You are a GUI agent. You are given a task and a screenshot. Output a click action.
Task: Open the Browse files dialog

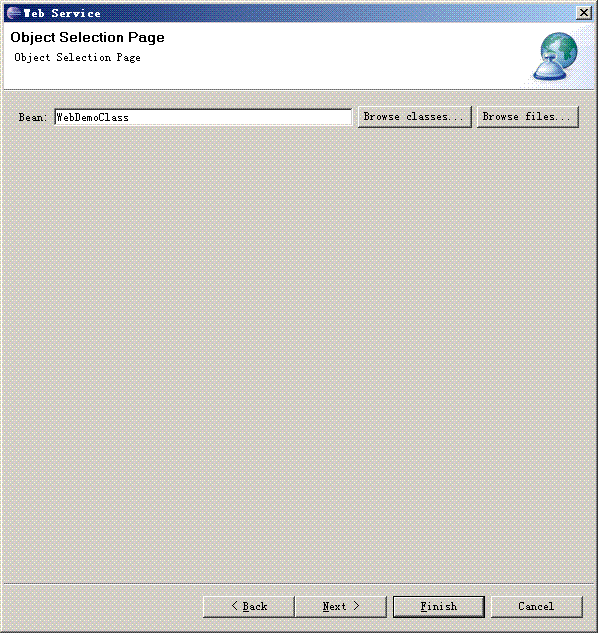click(528, 117)
